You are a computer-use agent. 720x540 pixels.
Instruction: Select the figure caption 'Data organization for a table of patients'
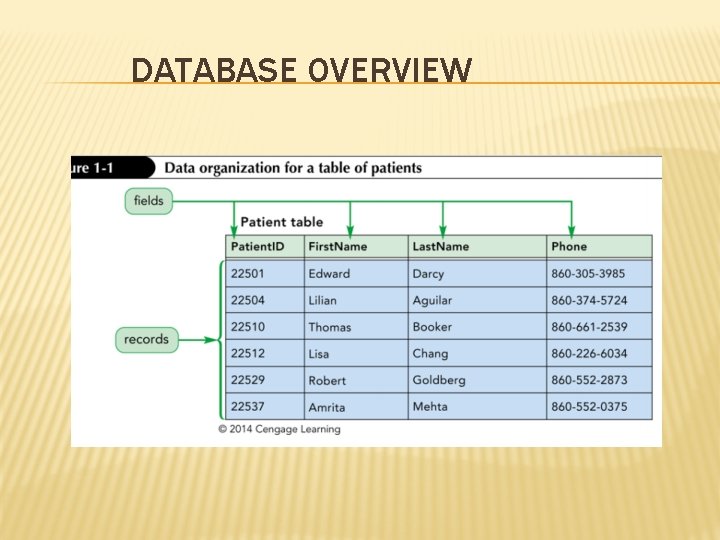tap(293, 168)
